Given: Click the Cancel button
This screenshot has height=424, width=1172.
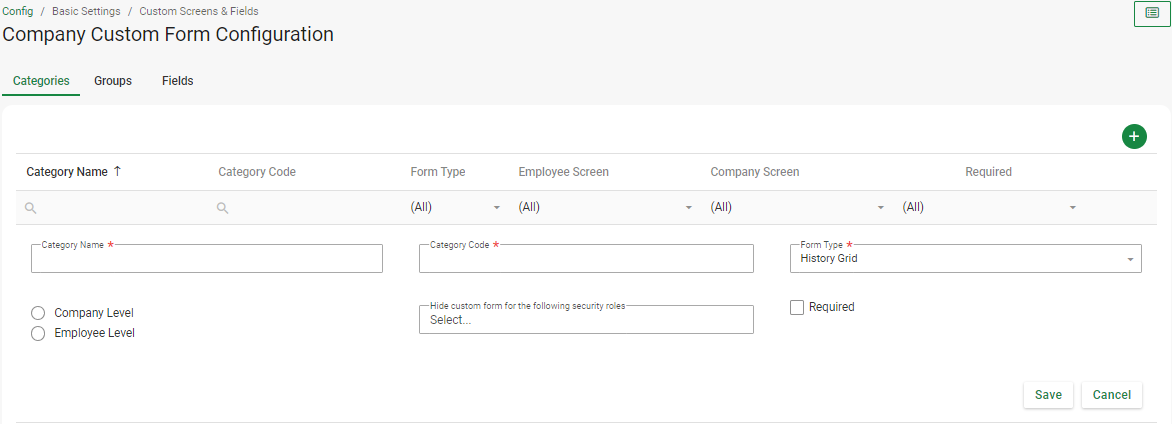Looking at the screenshot, I should (1111, 395).
